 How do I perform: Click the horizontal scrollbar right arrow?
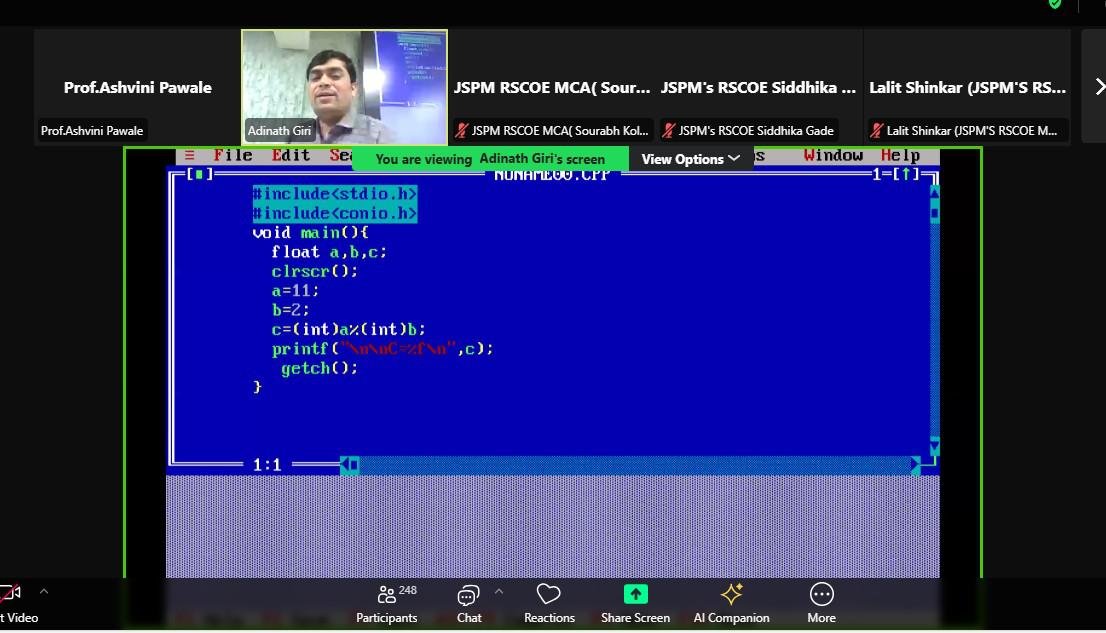pos(915,464)
